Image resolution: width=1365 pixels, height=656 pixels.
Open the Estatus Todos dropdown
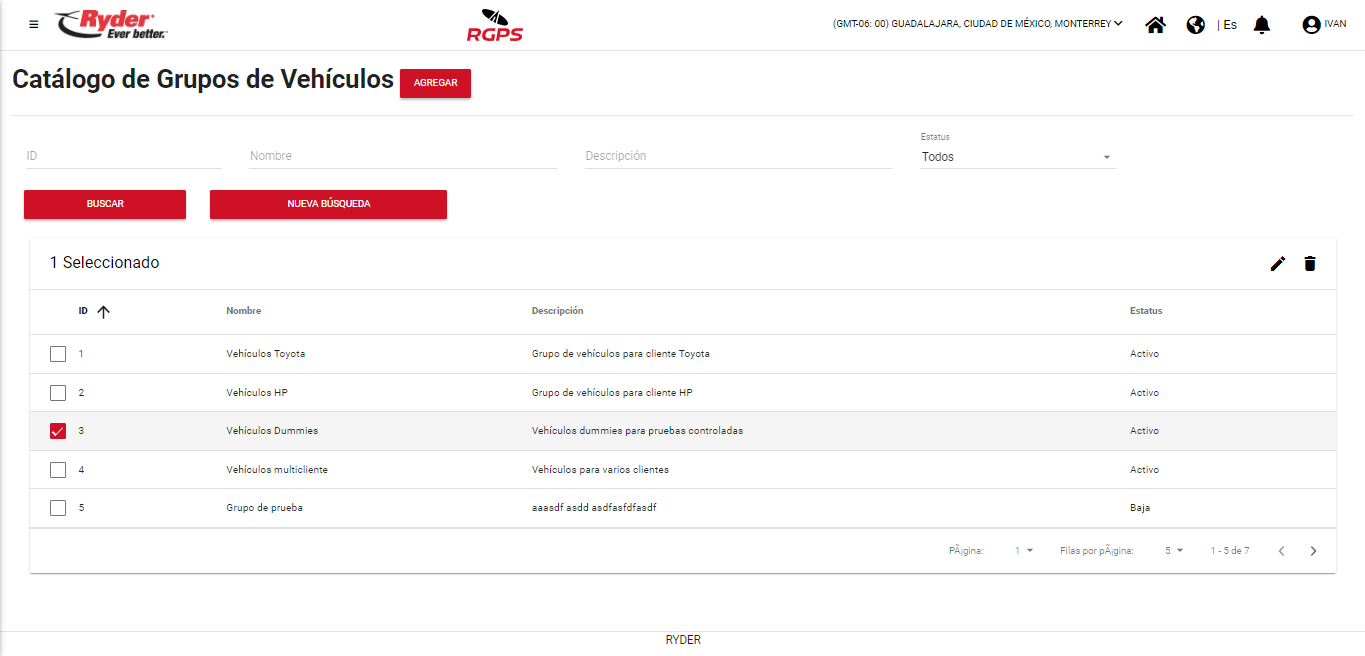pos(1017,157)
